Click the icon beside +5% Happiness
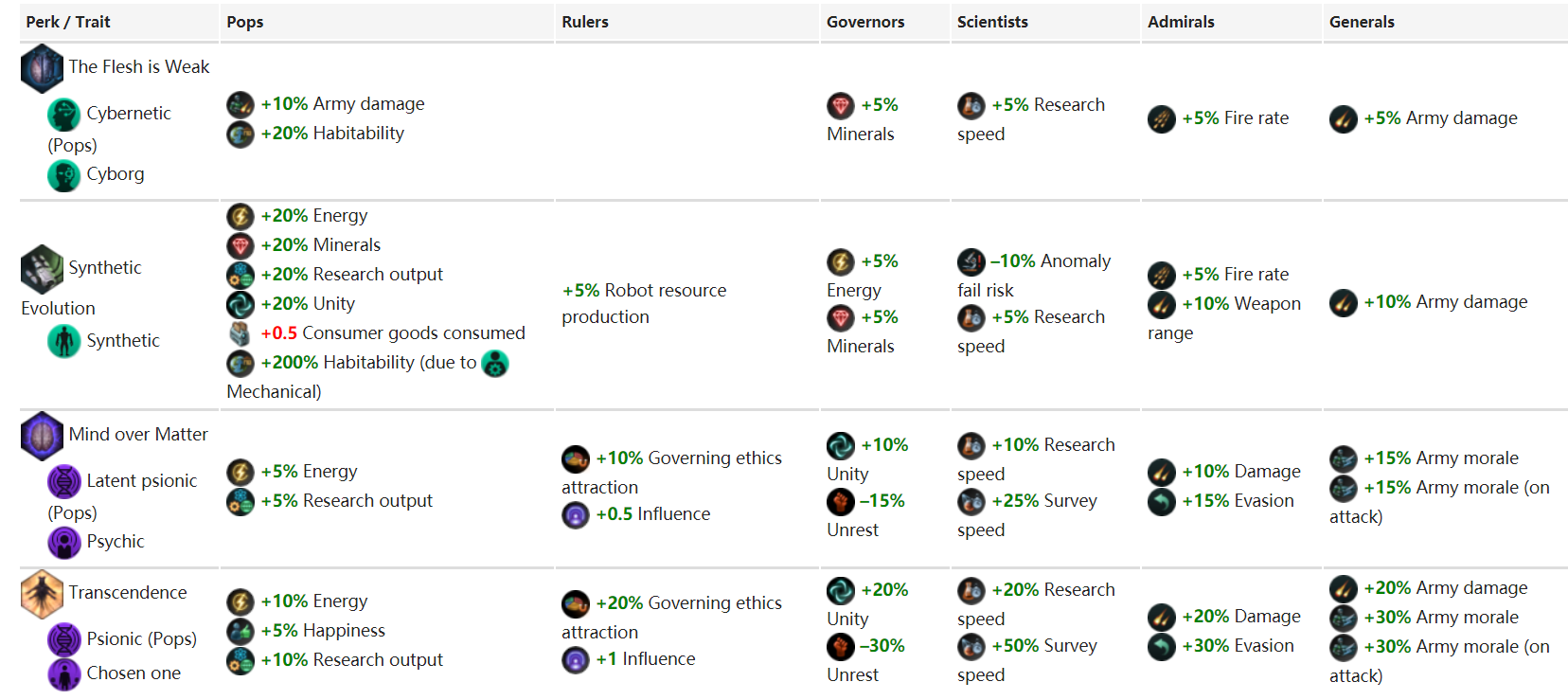 click(241, 631)
